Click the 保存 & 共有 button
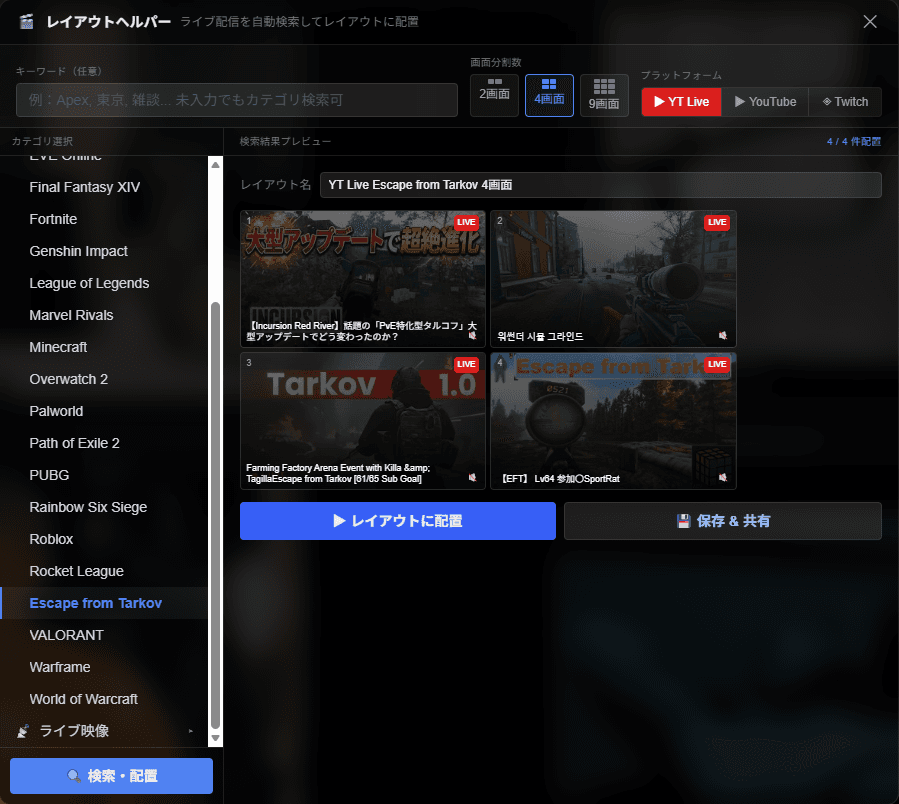 pos(723,521)
